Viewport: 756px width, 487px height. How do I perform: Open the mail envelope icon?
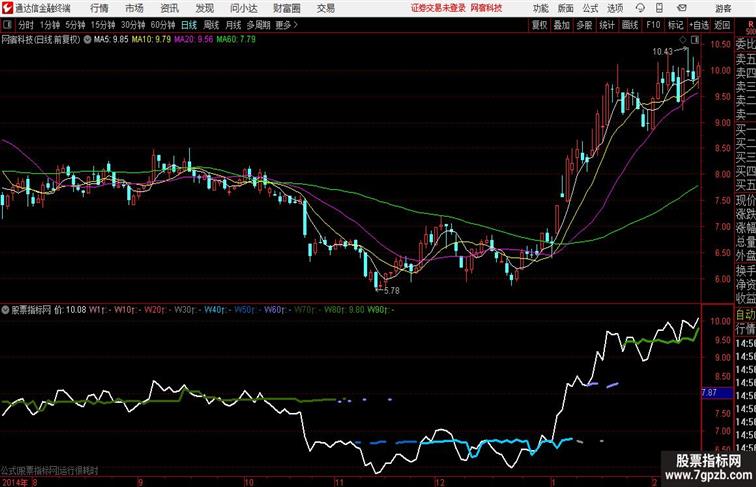pos(682,8)
